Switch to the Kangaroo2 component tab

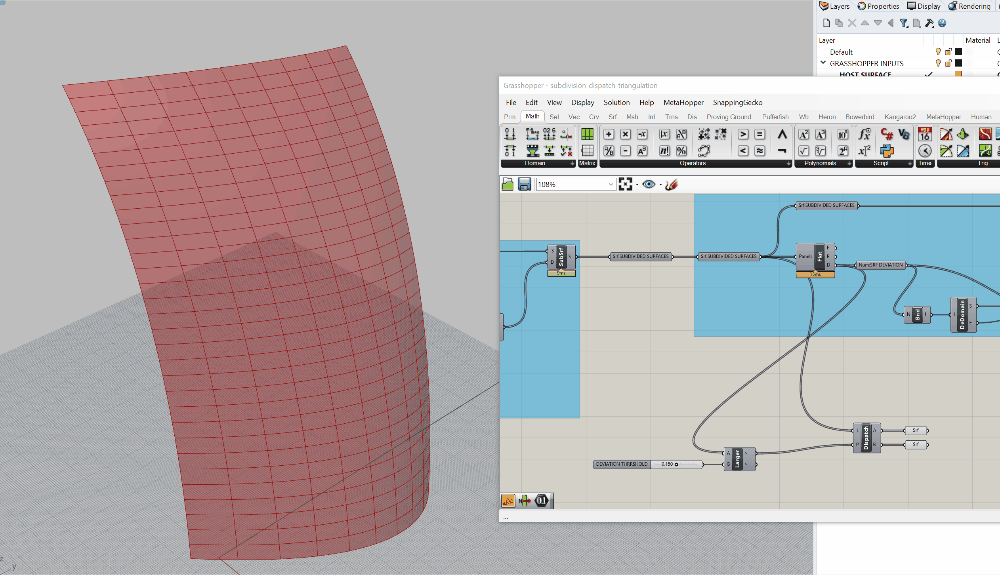(902, 117)
